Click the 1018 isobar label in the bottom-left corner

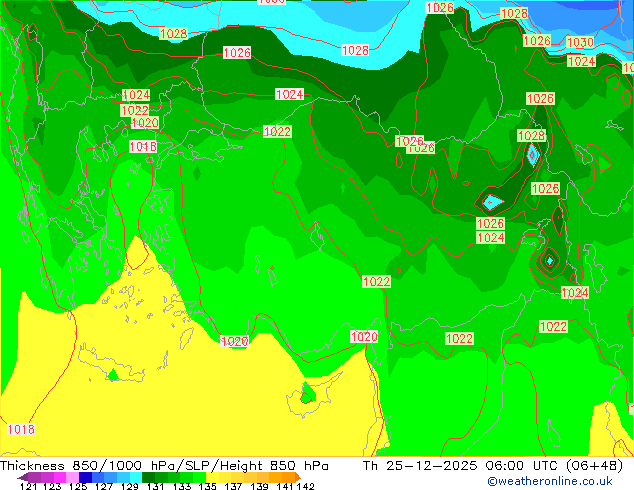pyautogui.click(x=21, y=429)
